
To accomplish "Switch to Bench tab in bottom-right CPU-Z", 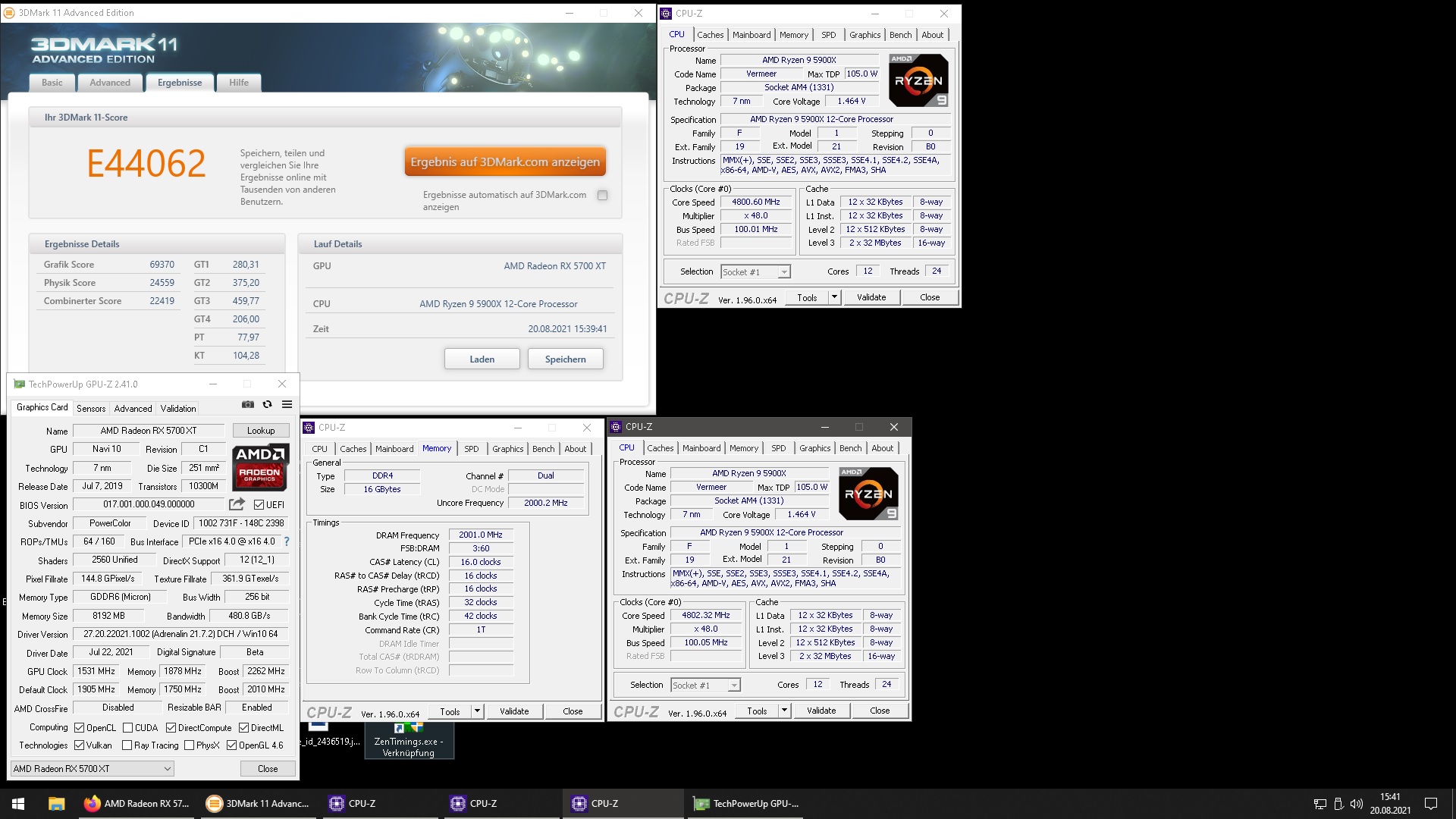I will point(851,448).
